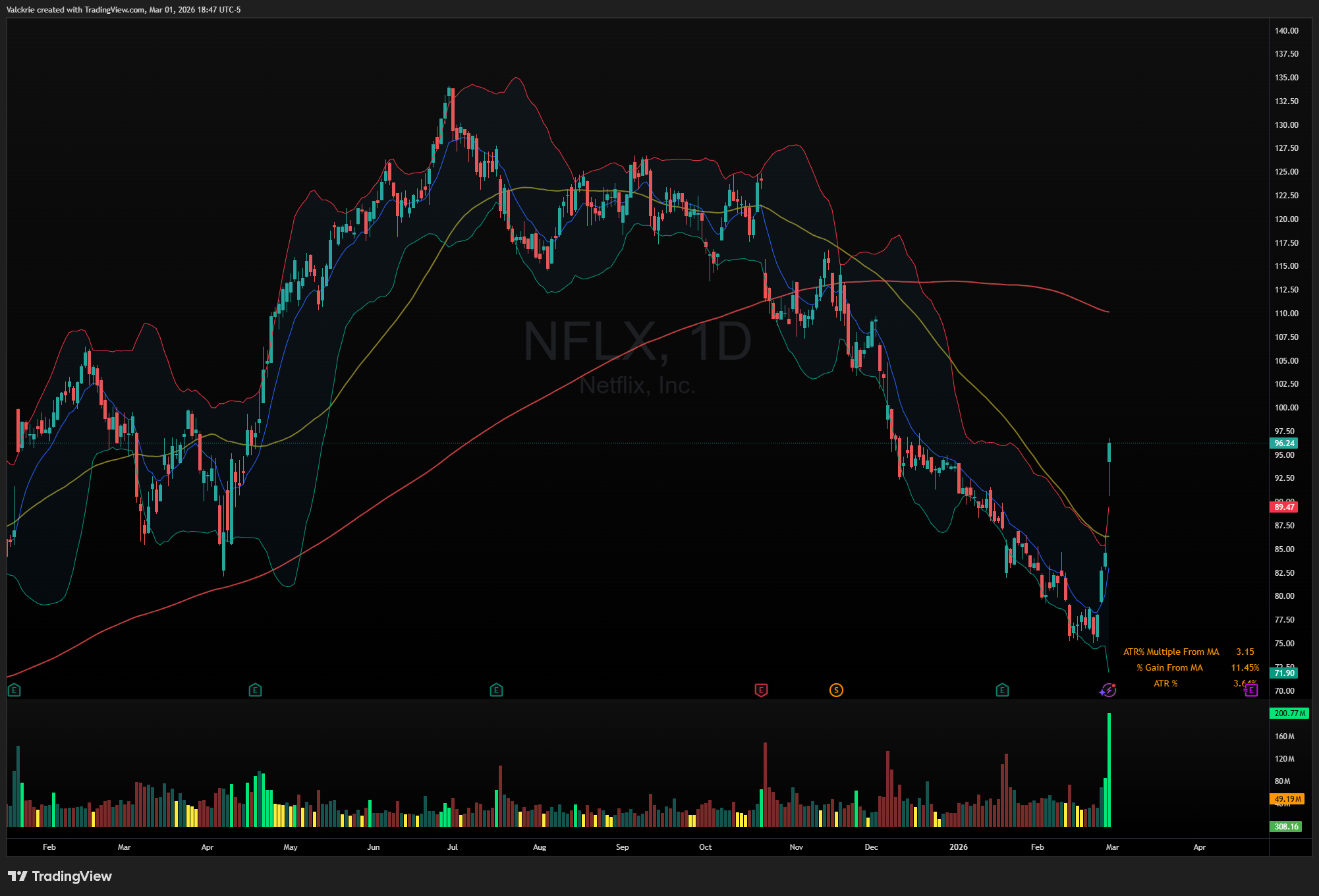Open the latest news lightning-bolt icon
This screenshot has width=1319, height=896.
(1108, 690)
